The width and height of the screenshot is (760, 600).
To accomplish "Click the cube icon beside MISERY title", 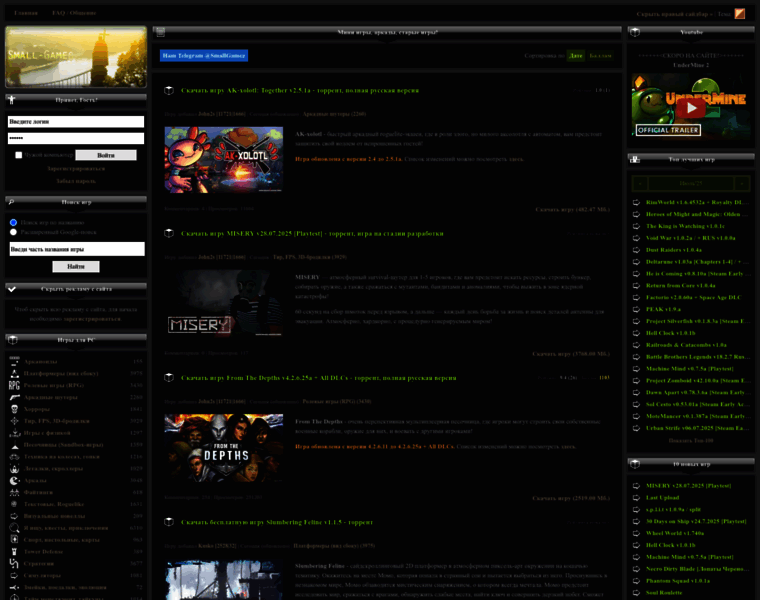I will (x=169, y=233).
